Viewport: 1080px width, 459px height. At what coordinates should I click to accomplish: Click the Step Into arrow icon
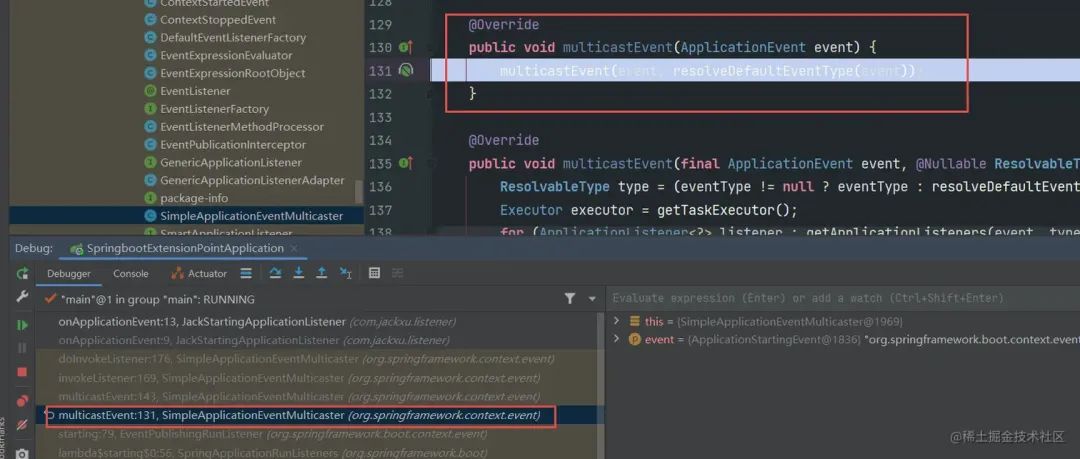[299, 274]
